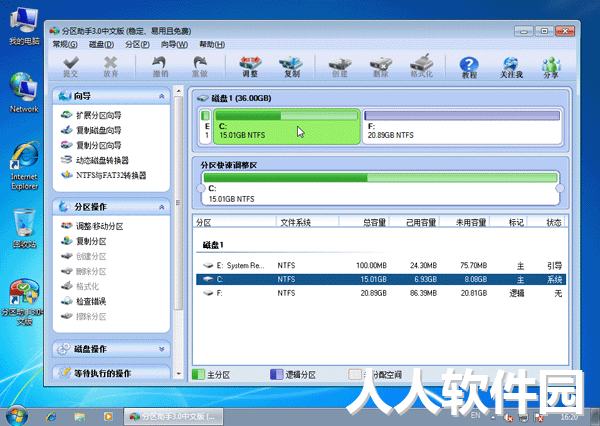This screenshot has width=600, height=426.
Task: Launch 复制磁盘向导 from the wizard panel
Action: (x=91, y=130)
